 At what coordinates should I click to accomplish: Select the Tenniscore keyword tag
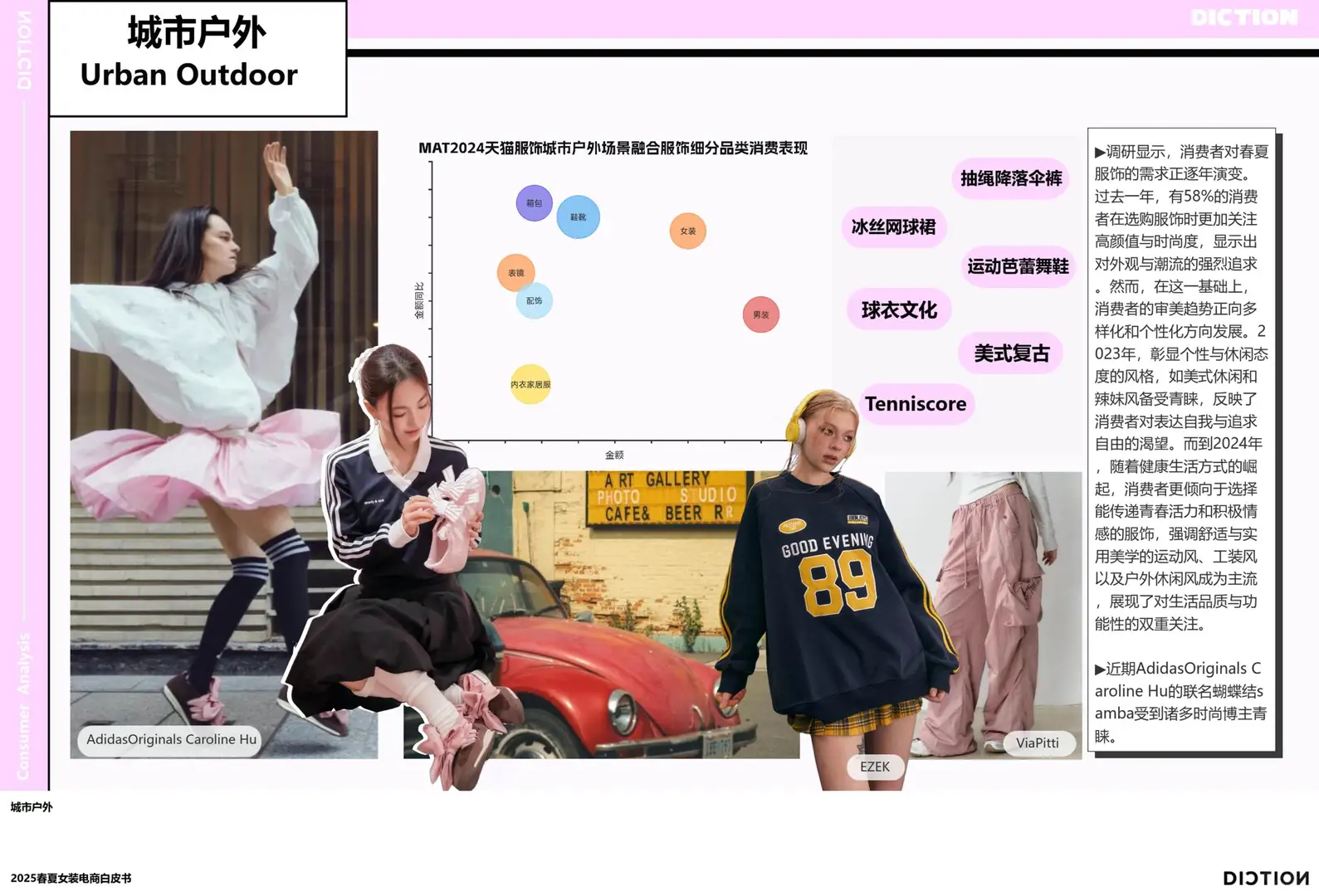(916, 404)
